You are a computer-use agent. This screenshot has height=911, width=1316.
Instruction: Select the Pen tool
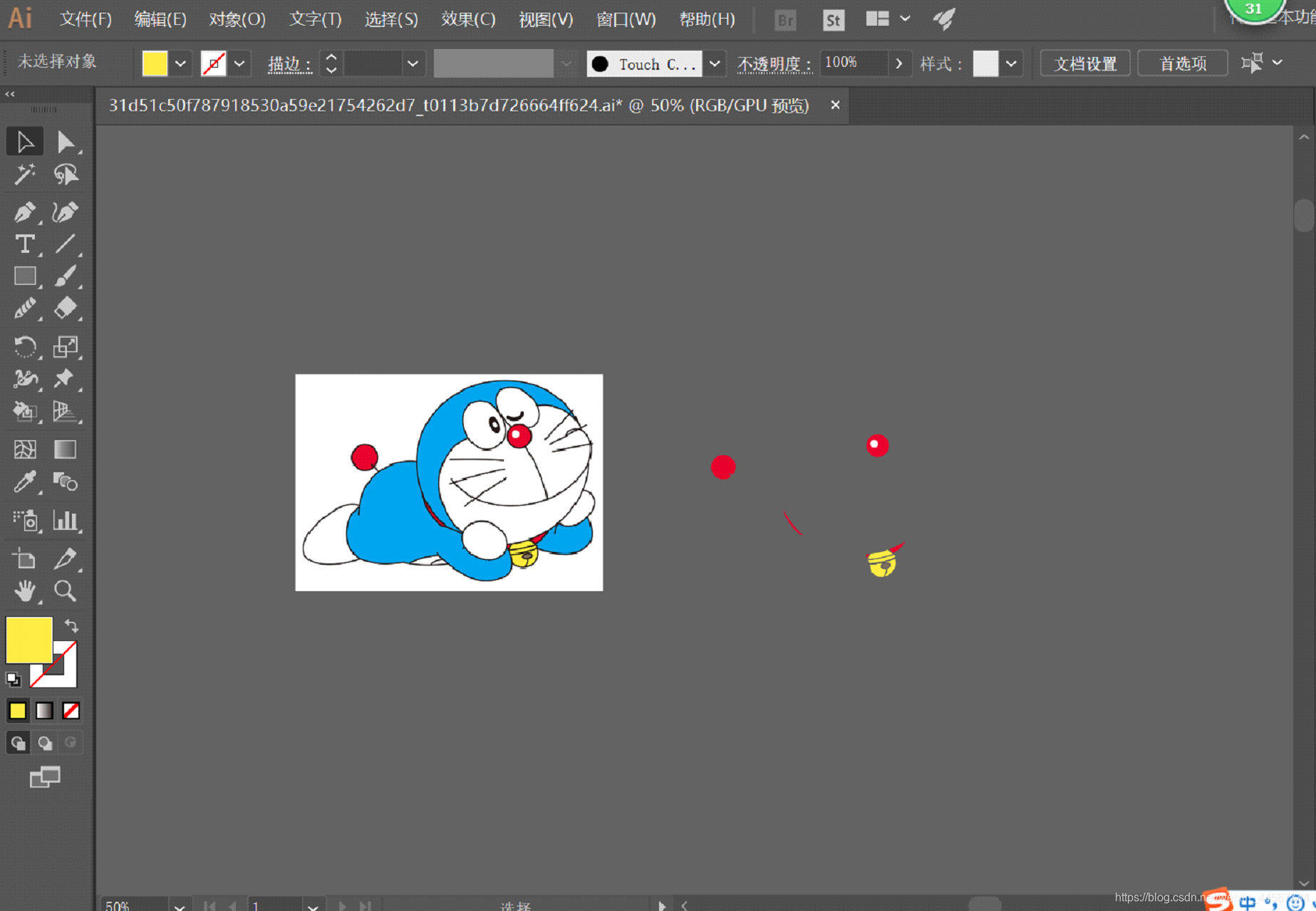point(25,212)
